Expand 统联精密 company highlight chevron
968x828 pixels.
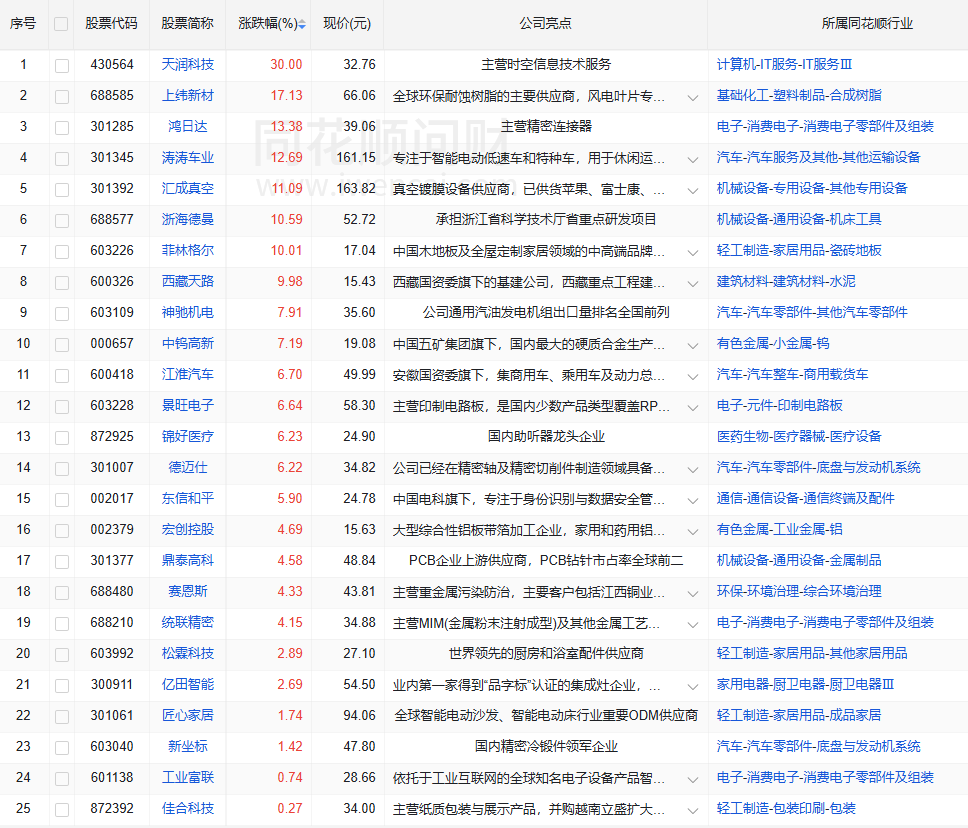[x=693, y=624]
